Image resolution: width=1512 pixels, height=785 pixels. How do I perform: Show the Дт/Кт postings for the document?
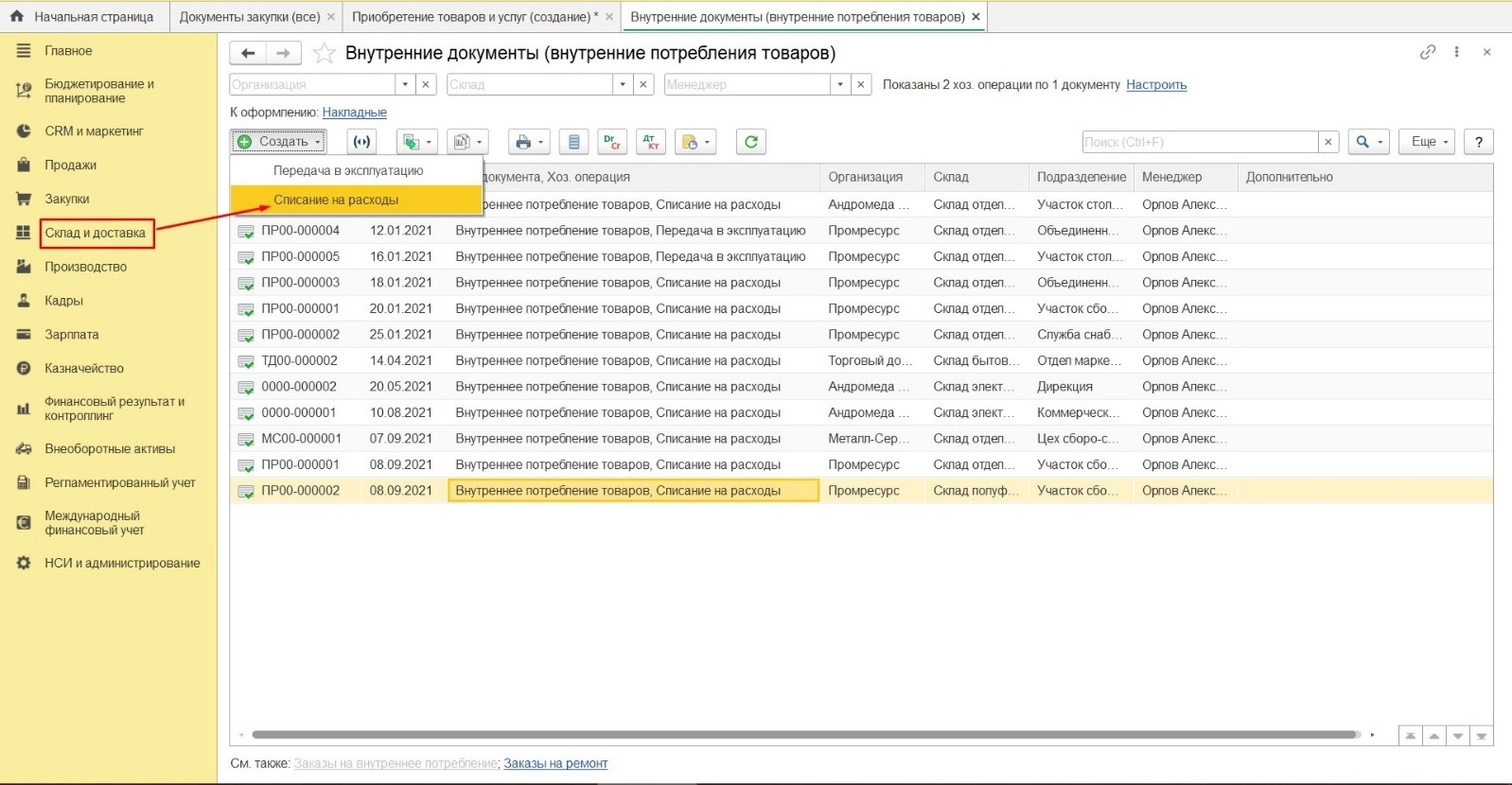(x=651, y=142)
